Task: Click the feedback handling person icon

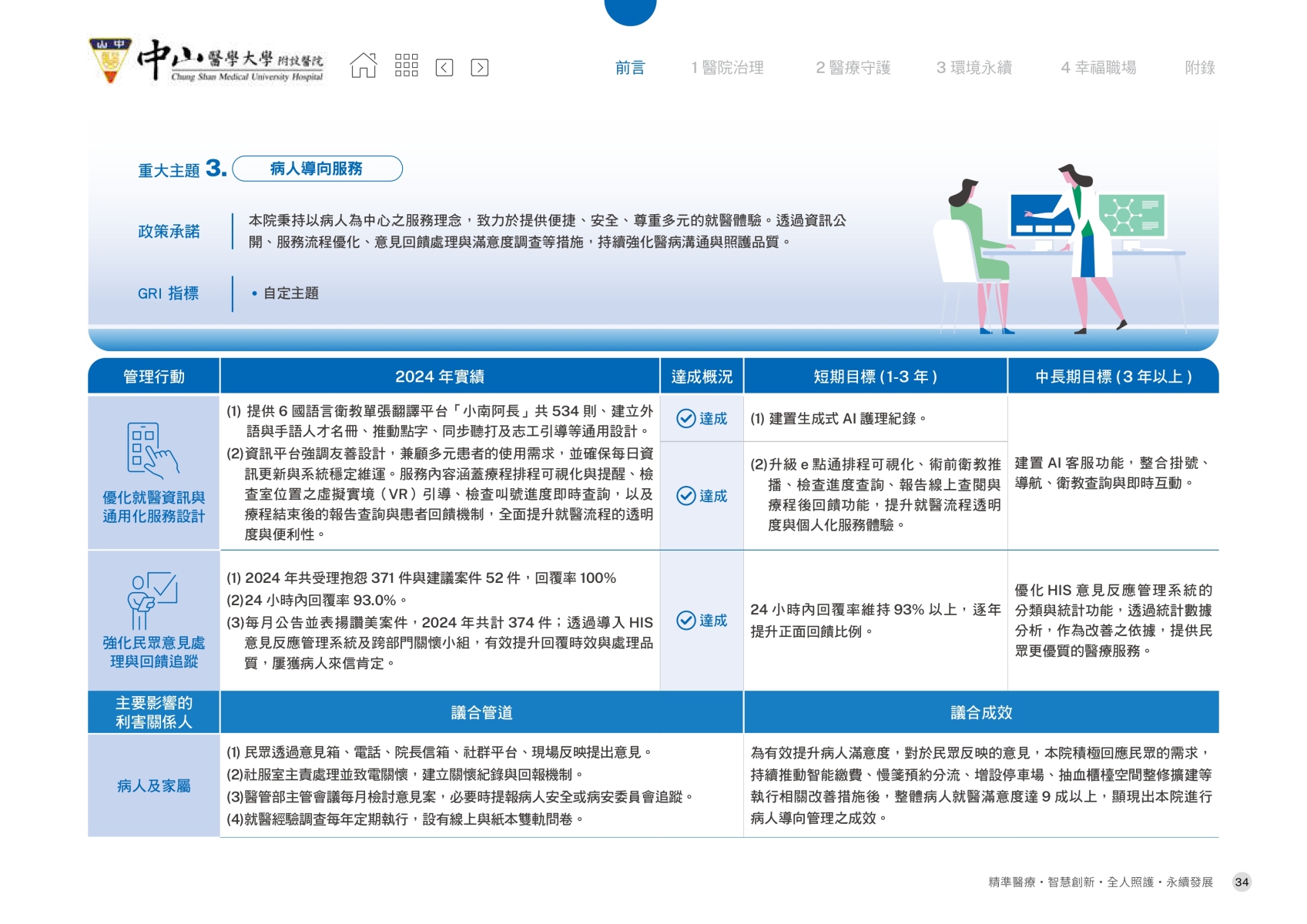Action: tap(152, 601)
